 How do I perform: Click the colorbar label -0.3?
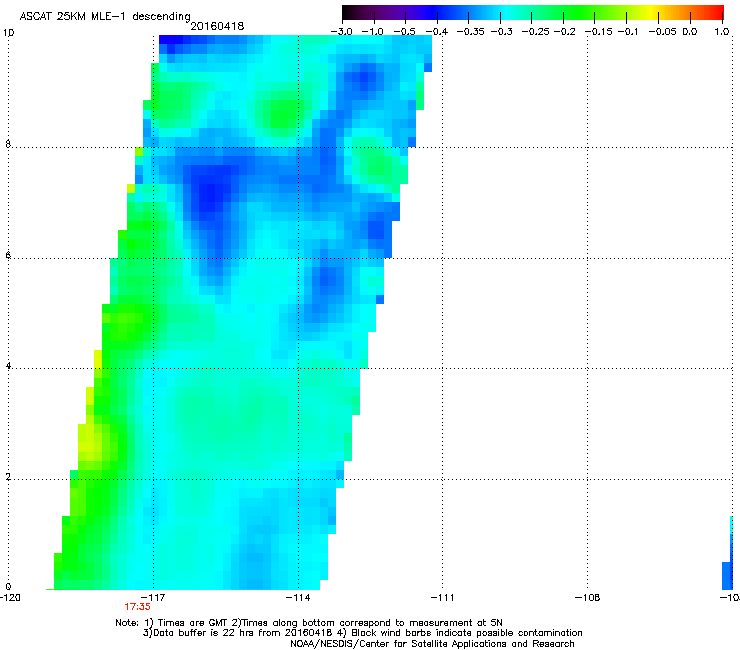[x=502, y=32]
